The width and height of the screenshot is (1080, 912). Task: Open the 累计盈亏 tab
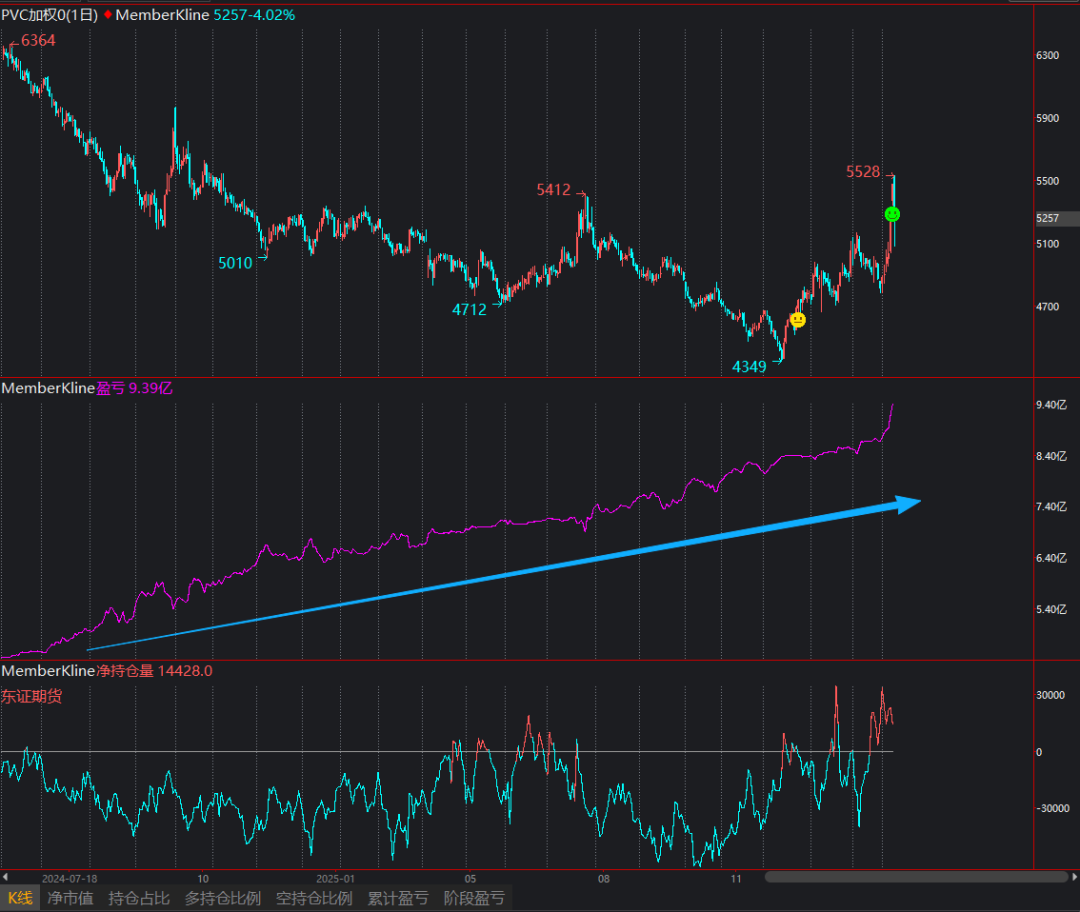tap(397, 898)
